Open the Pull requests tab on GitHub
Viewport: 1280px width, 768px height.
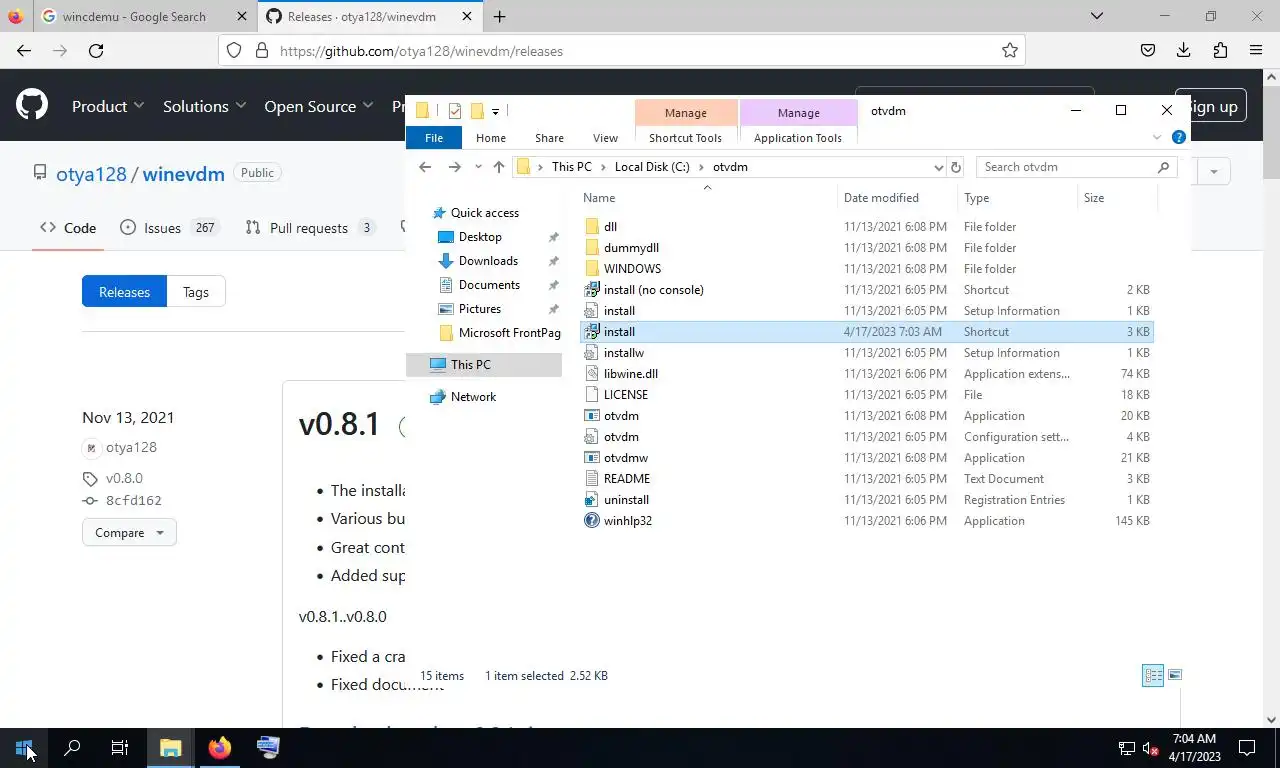311,228
